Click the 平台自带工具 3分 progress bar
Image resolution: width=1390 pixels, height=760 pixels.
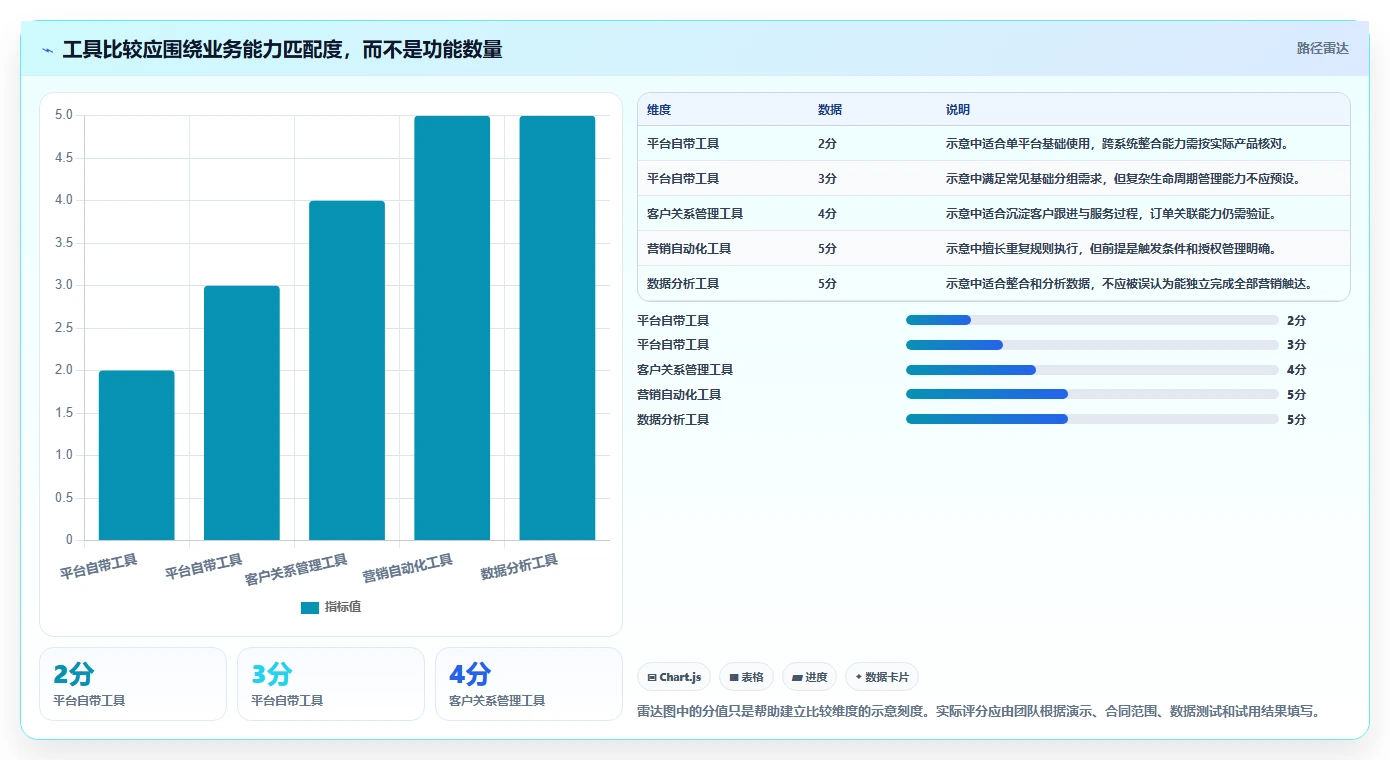[x=1092, y=345]
